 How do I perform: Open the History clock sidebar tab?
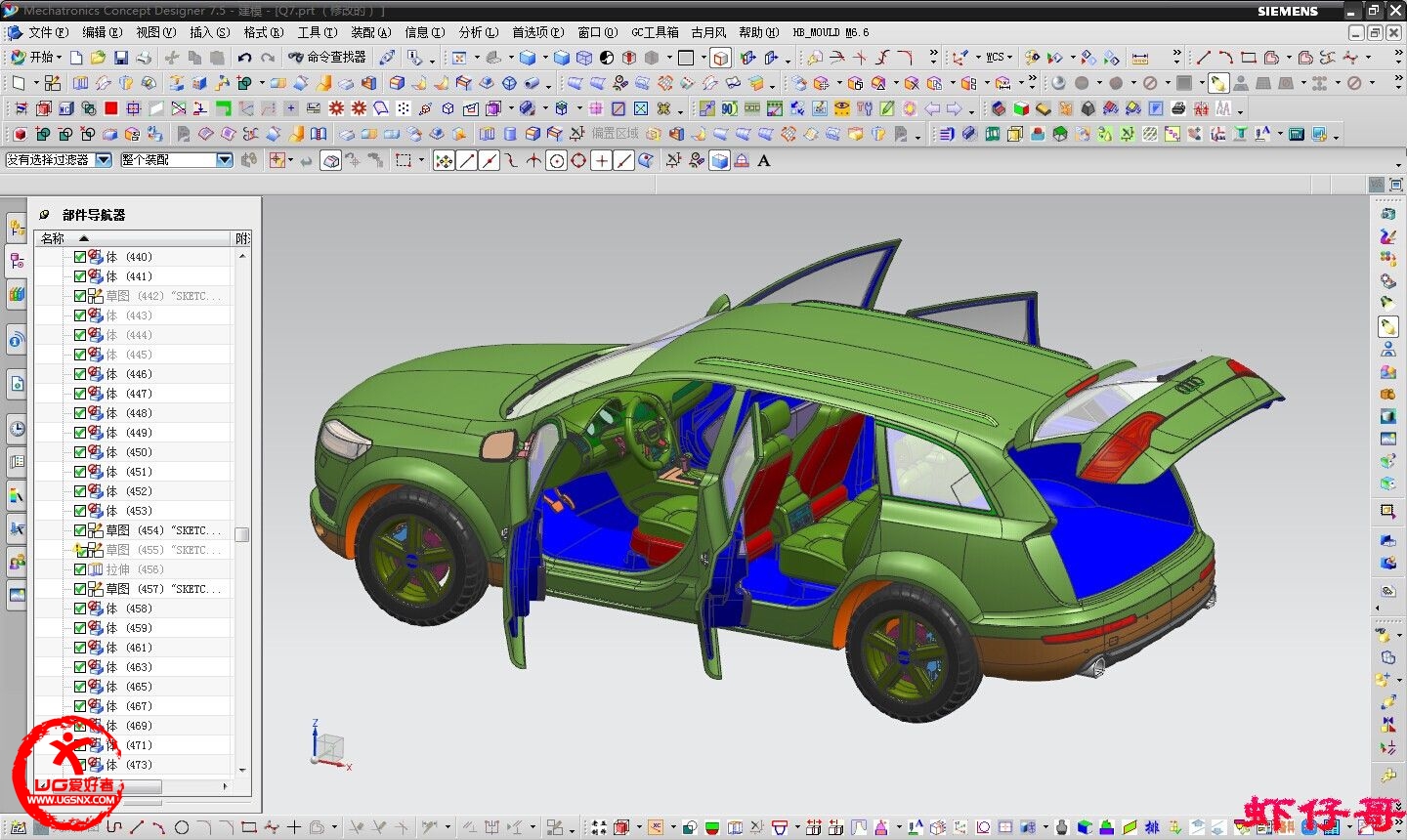tap(17, 428)
